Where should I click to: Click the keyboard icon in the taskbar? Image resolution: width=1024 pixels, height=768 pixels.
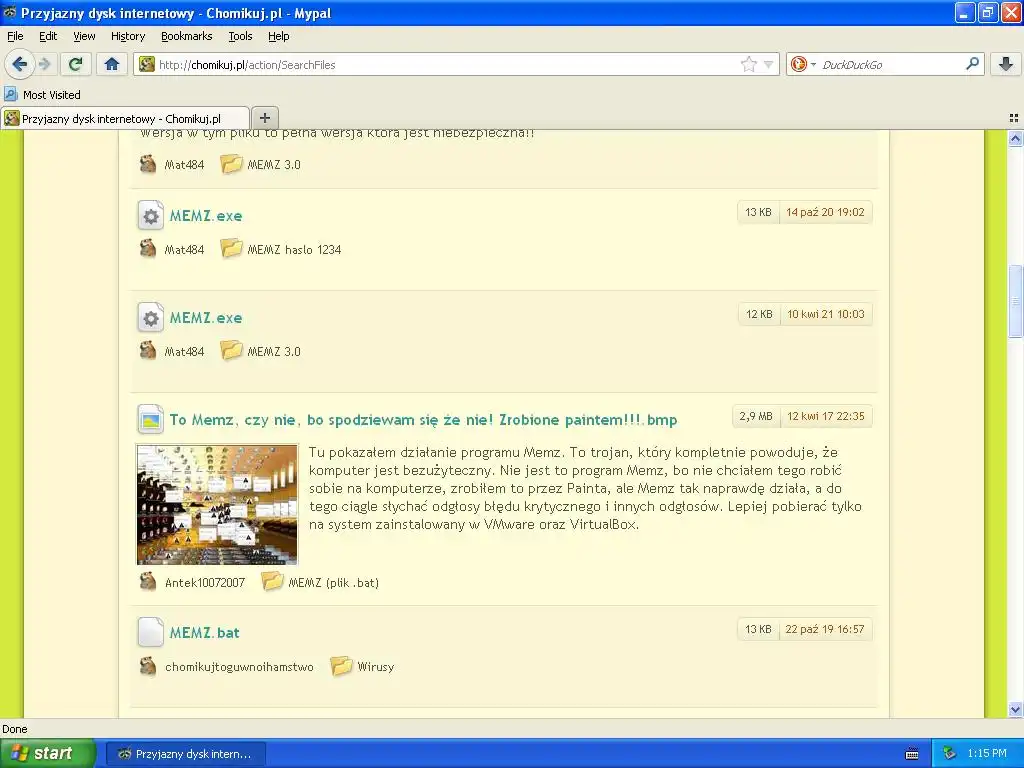[912, 754]
